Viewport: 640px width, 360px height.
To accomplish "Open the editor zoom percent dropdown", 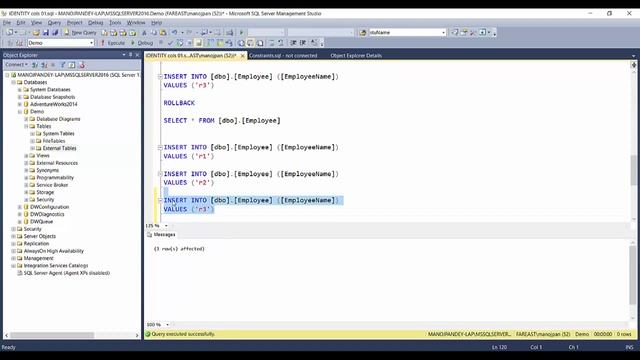I will tap(166, 226).
